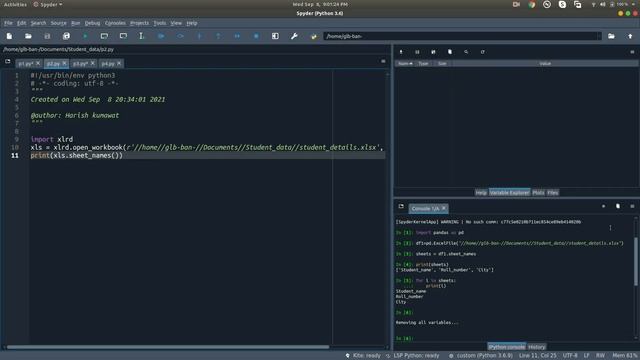Create a new file from the toolbar
Viewport: 640px width, 360px height.
9,36
